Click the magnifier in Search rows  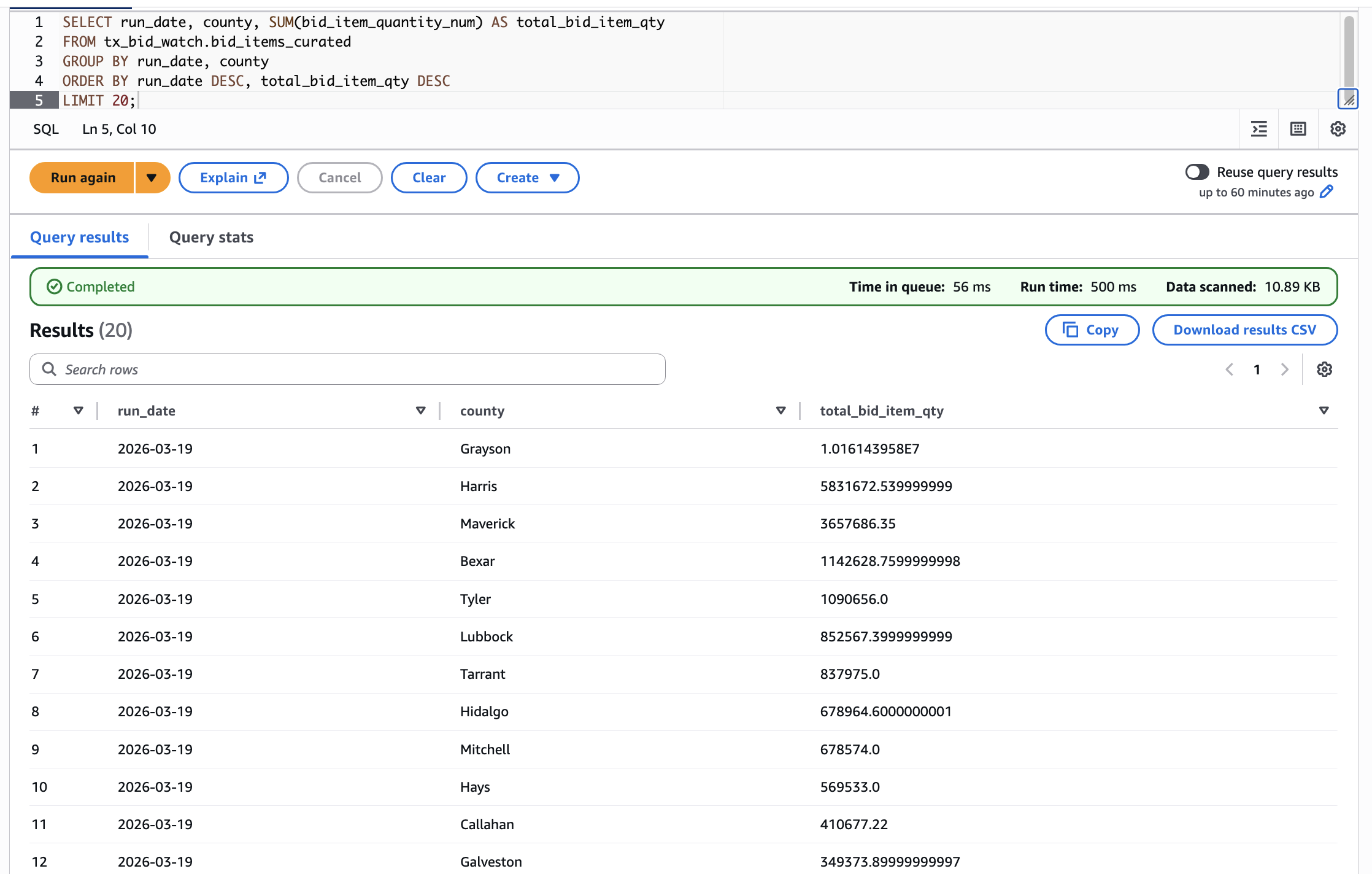pyautogui.click(x=50, y=369)
